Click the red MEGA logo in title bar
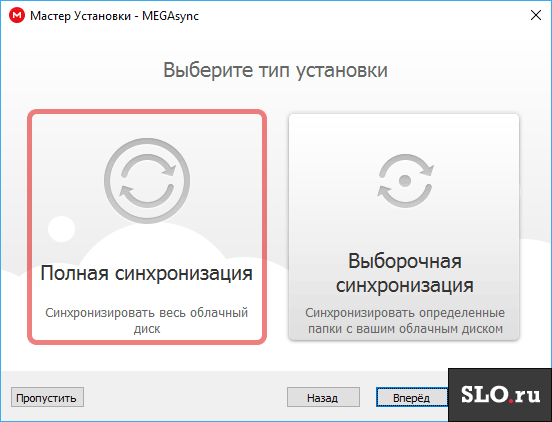552x422 pixels. [x=17, y=15]
